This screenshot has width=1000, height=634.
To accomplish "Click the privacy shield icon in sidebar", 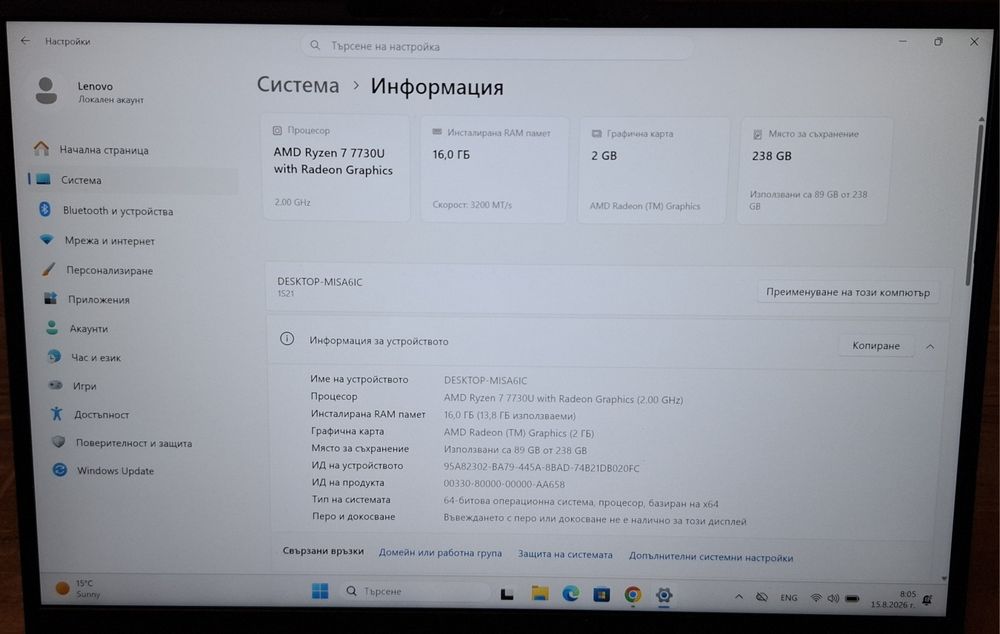I will point(58,441).
